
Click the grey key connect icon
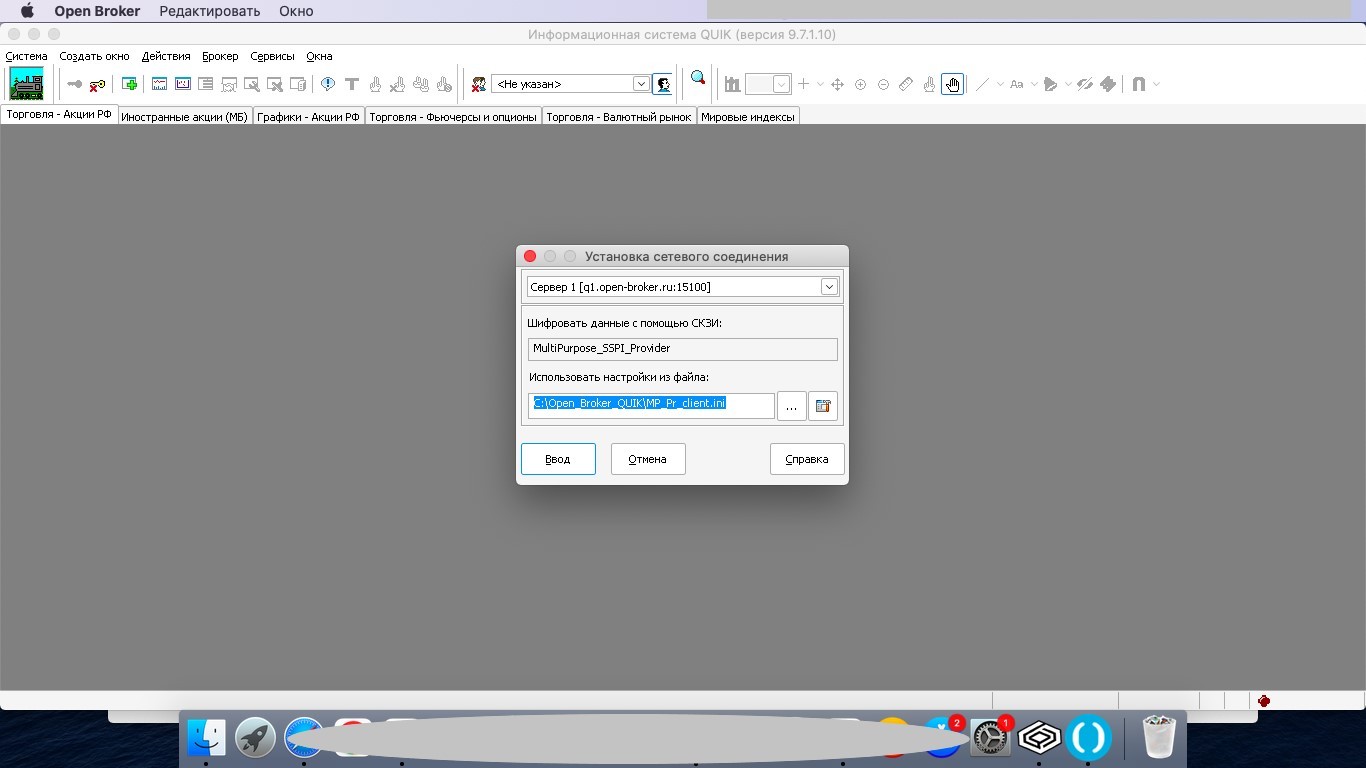tap(74, 84)
